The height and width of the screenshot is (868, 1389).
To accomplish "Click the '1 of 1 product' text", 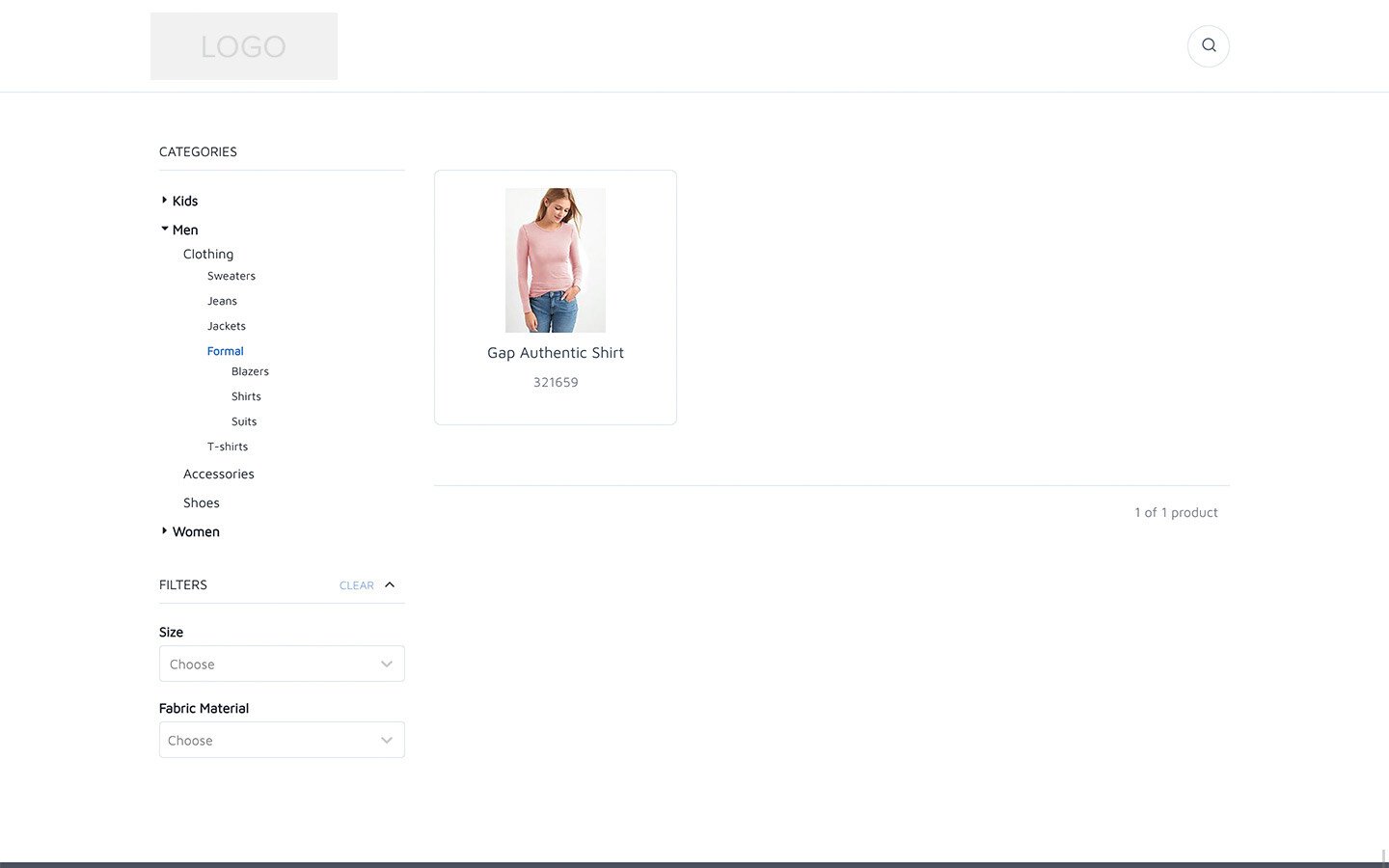I will (x=1176, y=512).
